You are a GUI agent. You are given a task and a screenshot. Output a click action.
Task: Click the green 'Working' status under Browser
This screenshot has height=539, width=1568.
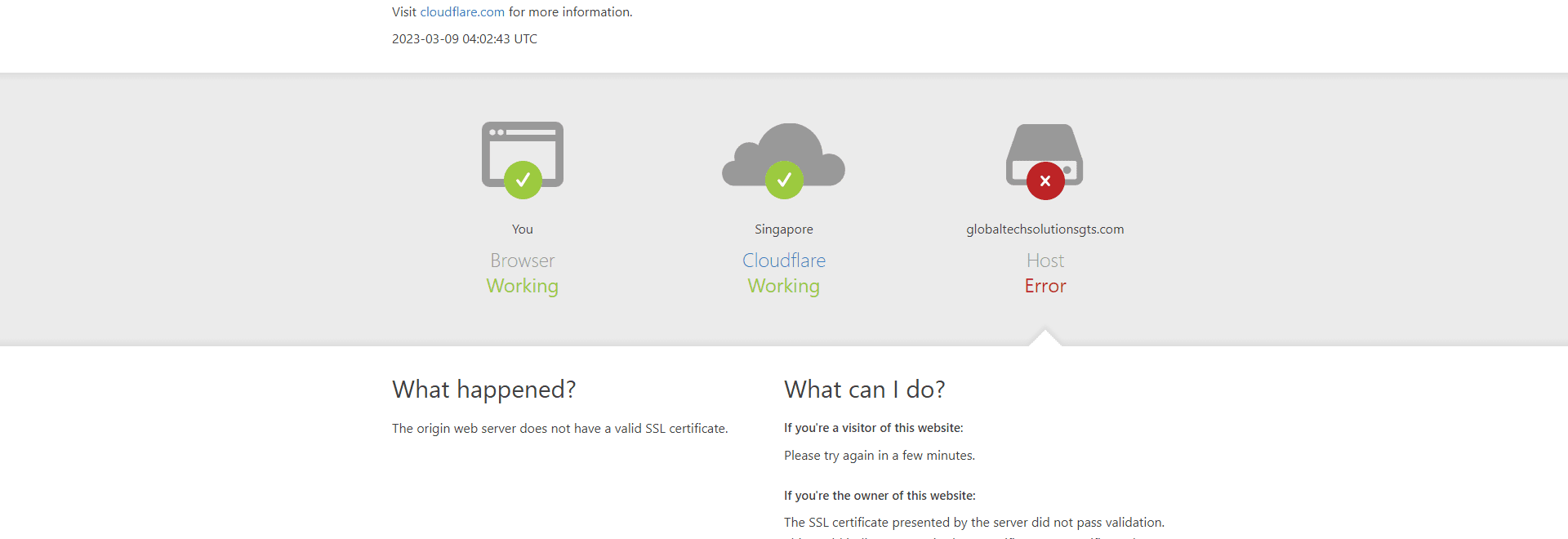tap(523, 286)
